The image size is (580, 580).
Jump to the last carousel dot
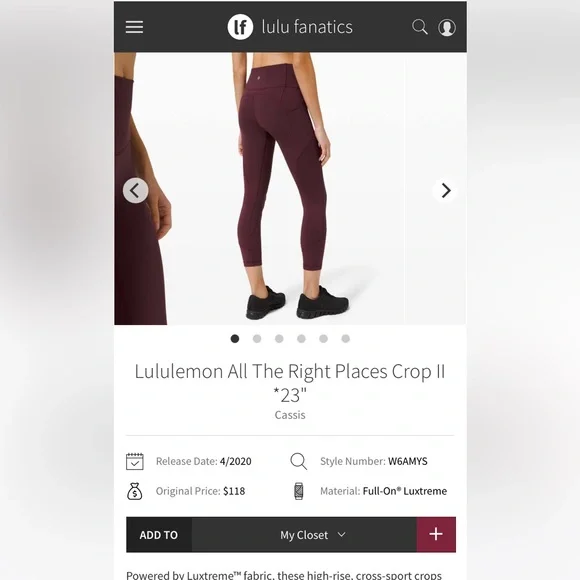click(x=345, y=338)
